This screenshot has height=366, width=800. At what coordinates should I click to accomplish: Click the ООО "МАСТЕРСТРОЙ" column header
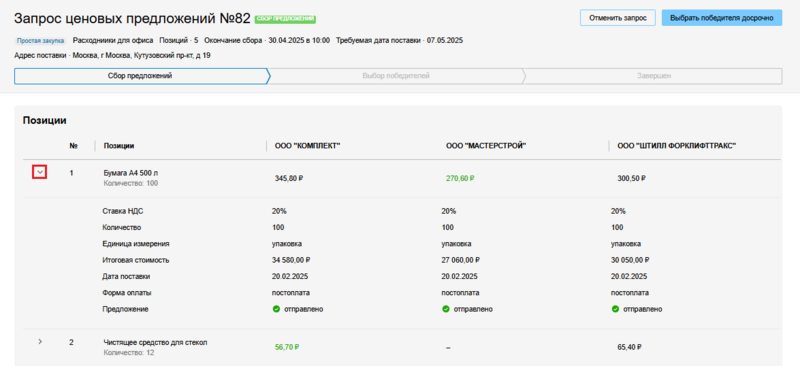point(486,146)
